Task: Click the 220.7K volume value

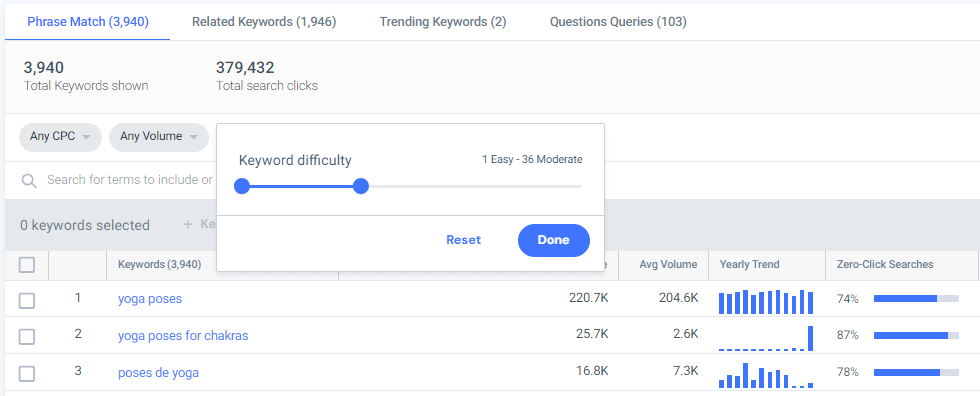Action: coord(589,299)
